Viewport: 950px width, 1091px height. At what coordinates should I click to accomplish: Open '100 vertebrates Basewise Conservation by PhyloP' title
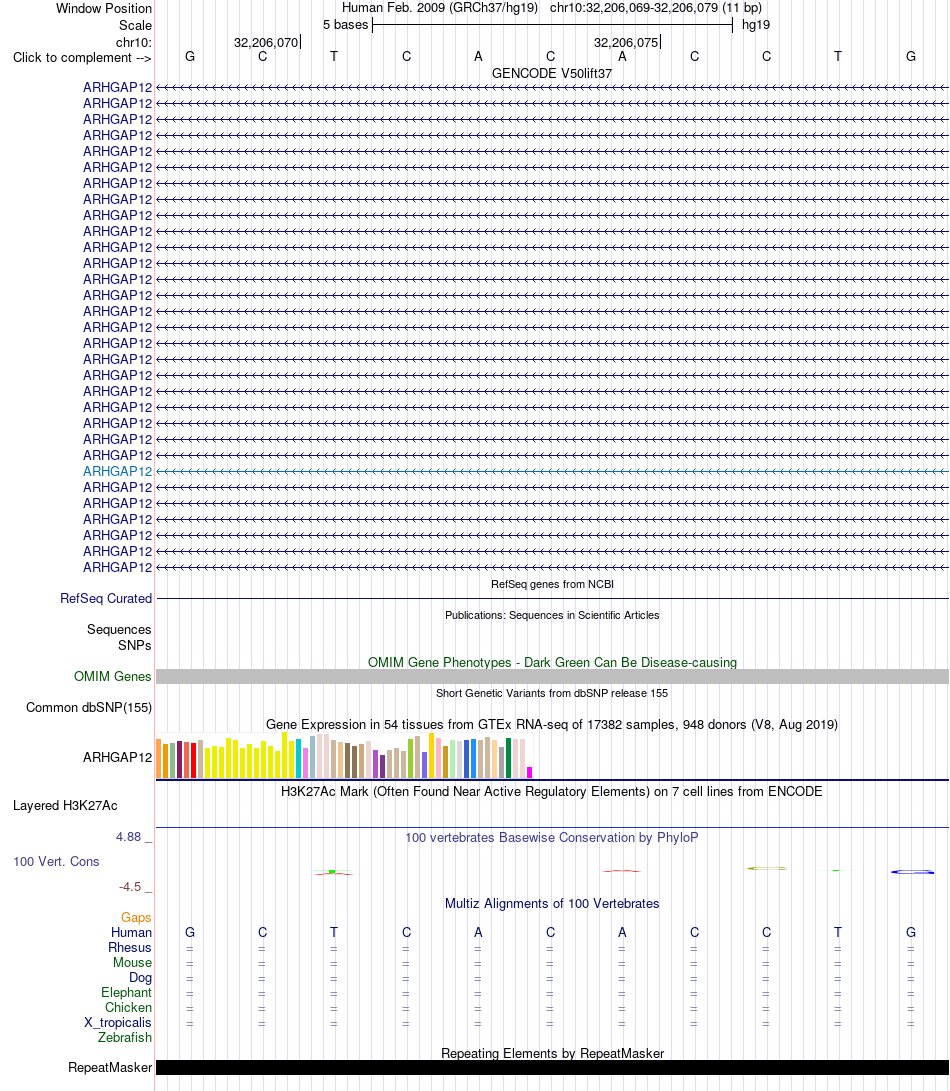click(552, 838)
